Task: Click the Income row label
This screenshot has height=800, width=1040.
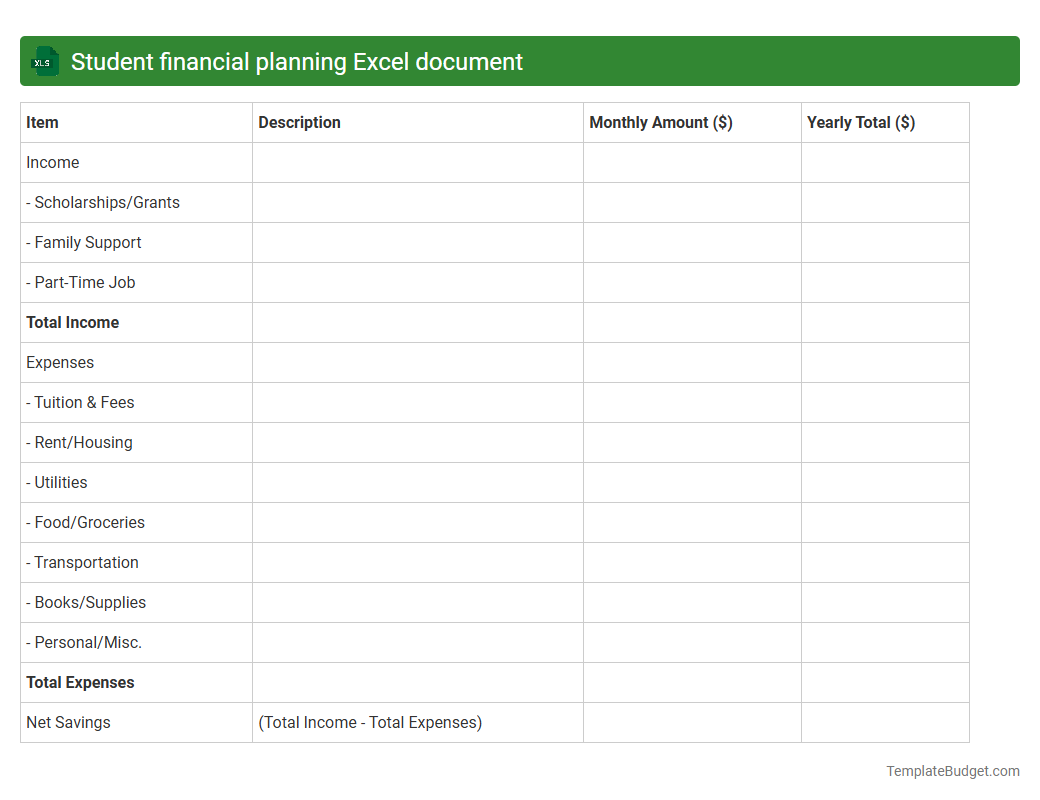Action: click(x=52, y=162)
